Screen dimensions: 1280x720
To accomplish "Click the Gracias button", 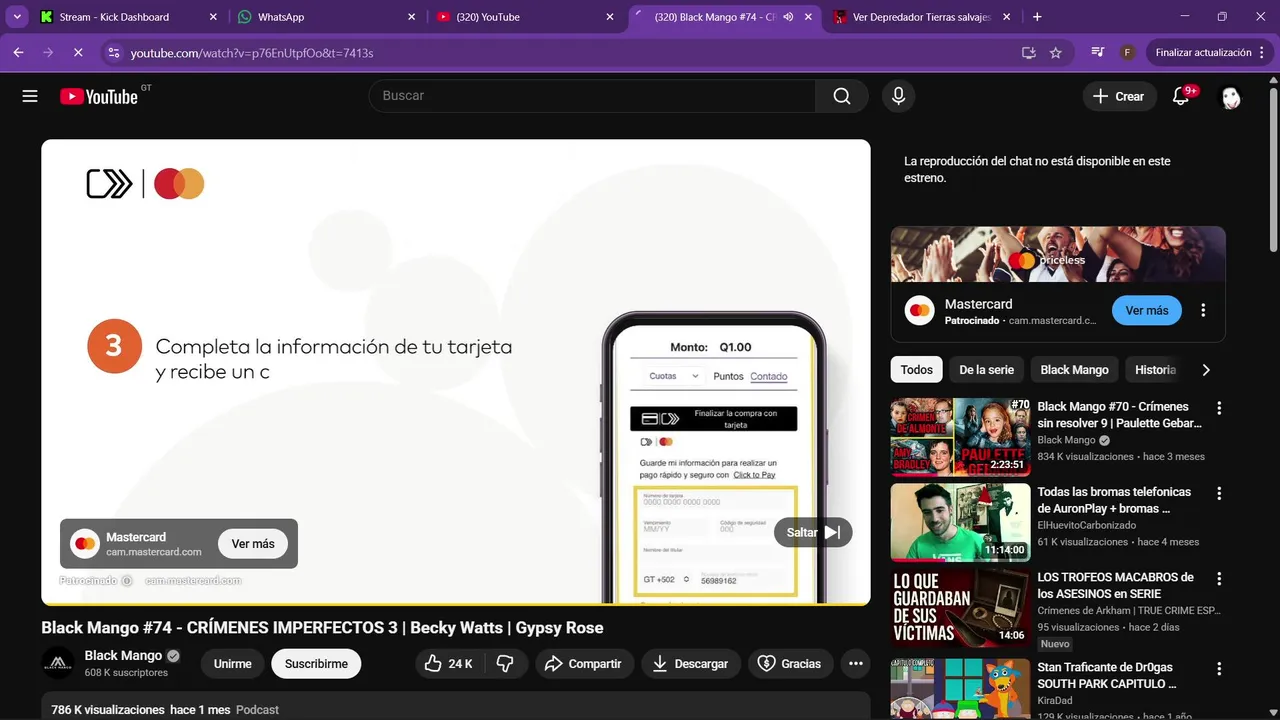I will [790, 664].
